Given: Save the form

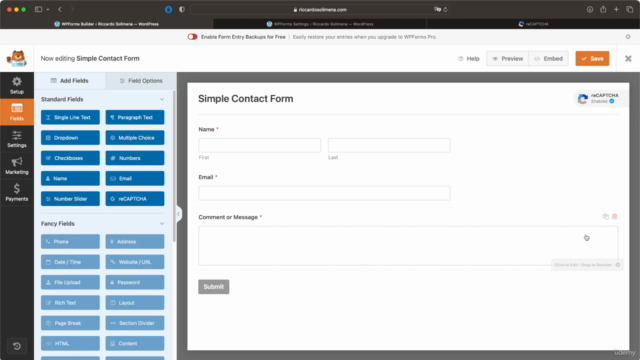Looking at the screenshot, I should pos(592,58).
